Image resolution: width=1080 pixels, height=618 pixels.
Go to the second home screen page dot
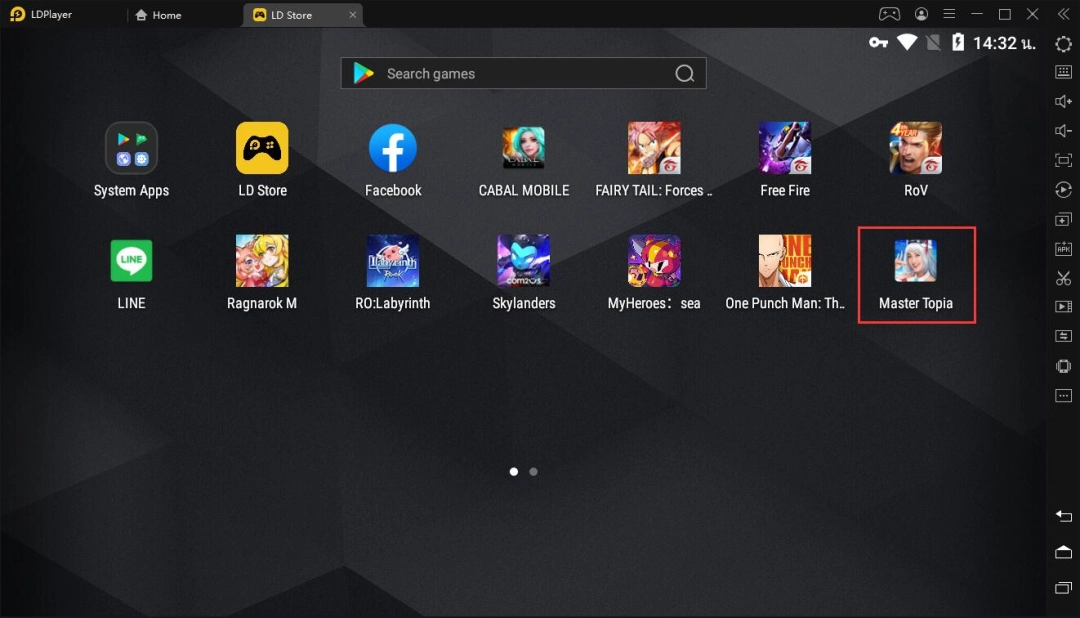(533, 471)
